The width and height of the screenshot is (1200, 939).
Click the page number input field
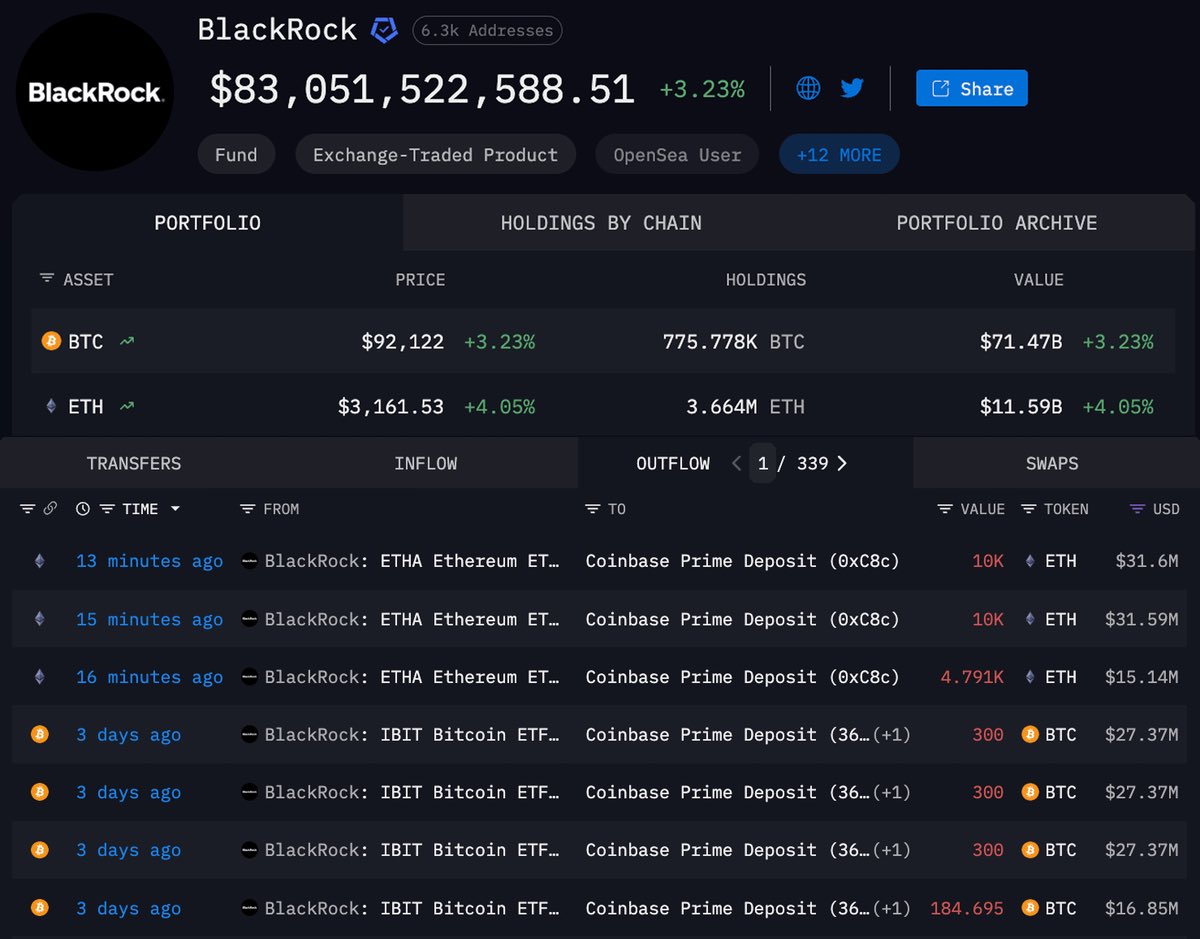coord(763,463)
